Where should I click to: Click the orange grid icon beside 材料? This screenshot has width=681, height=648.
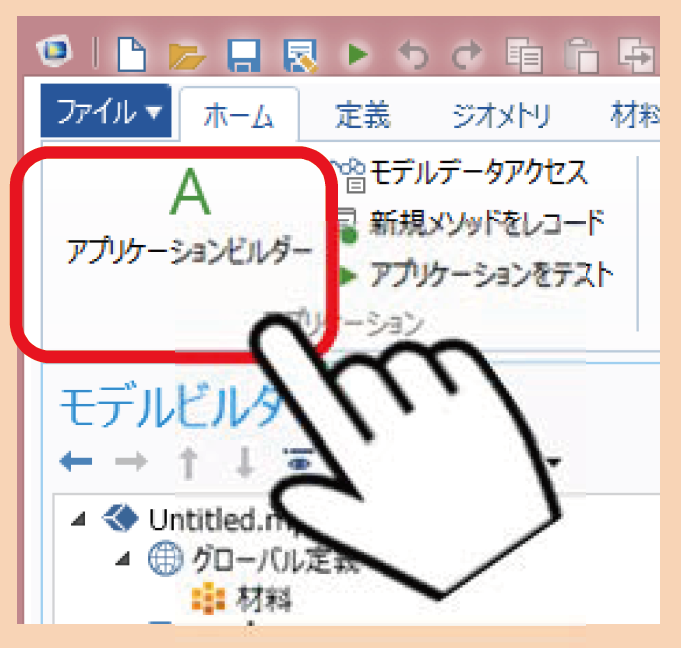click(x=209, y=598)
